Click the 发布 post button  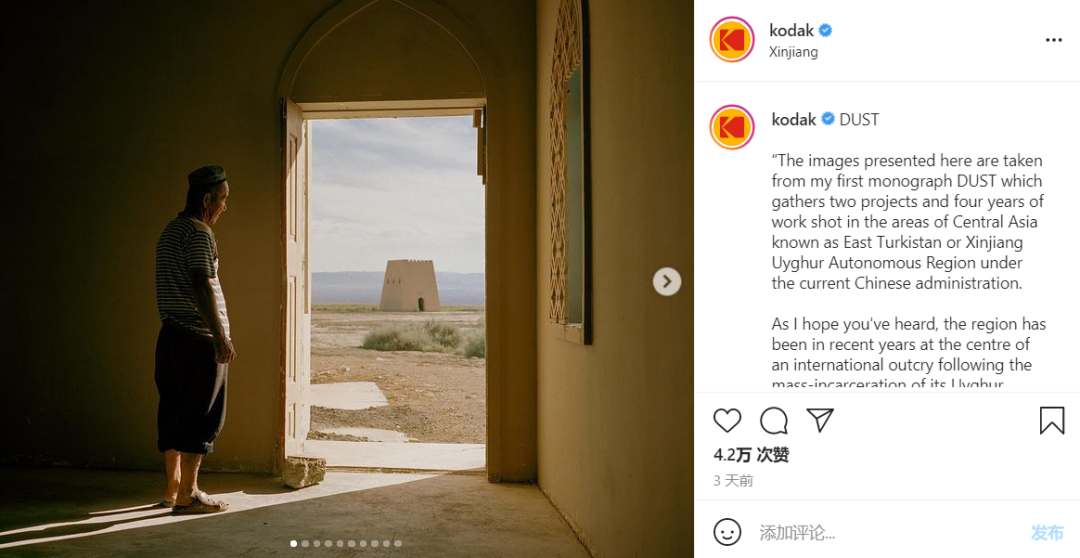(1047, 533)
